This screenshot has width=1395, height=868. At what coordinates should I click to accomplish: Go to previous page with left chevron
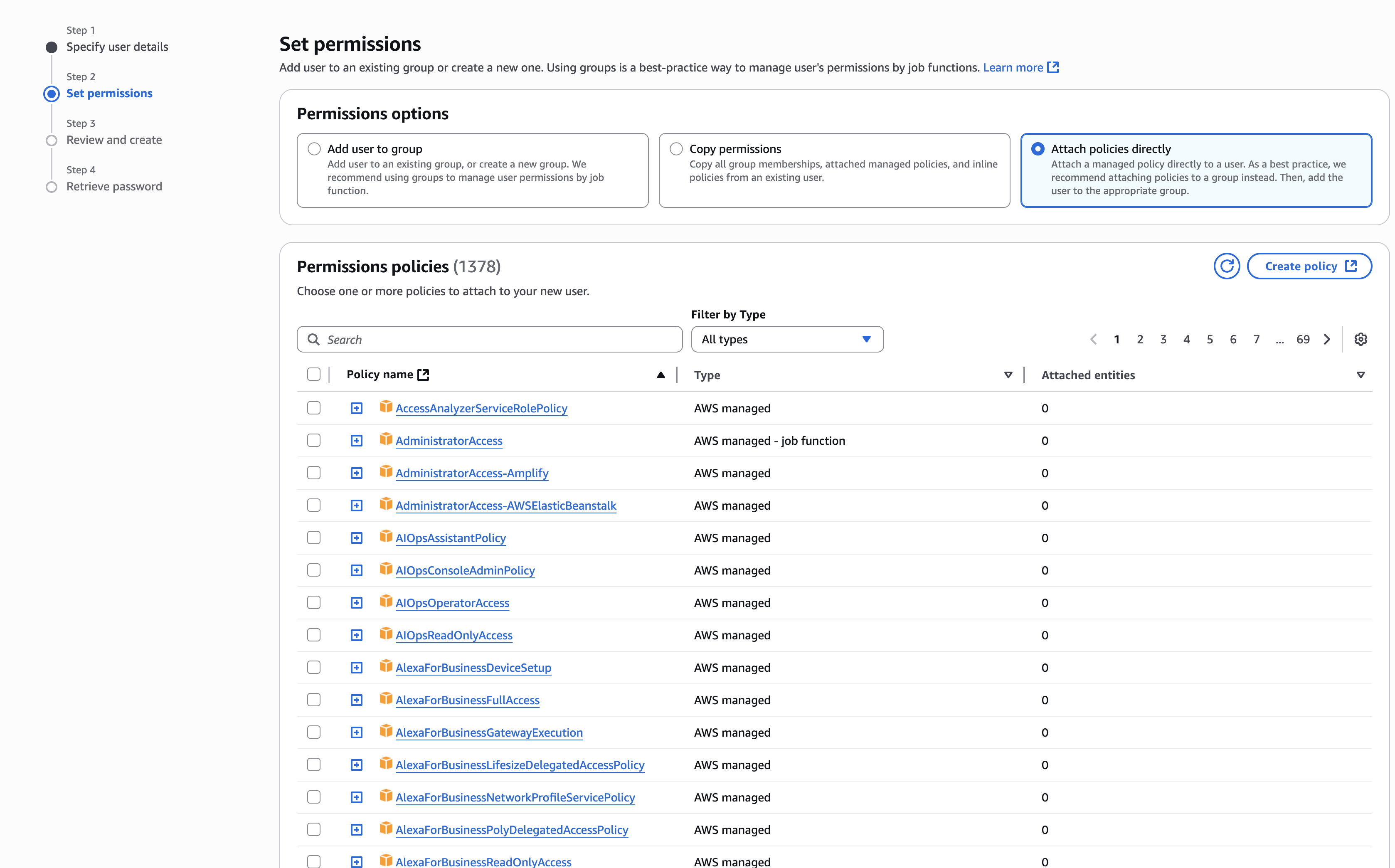coord(1093,339)
